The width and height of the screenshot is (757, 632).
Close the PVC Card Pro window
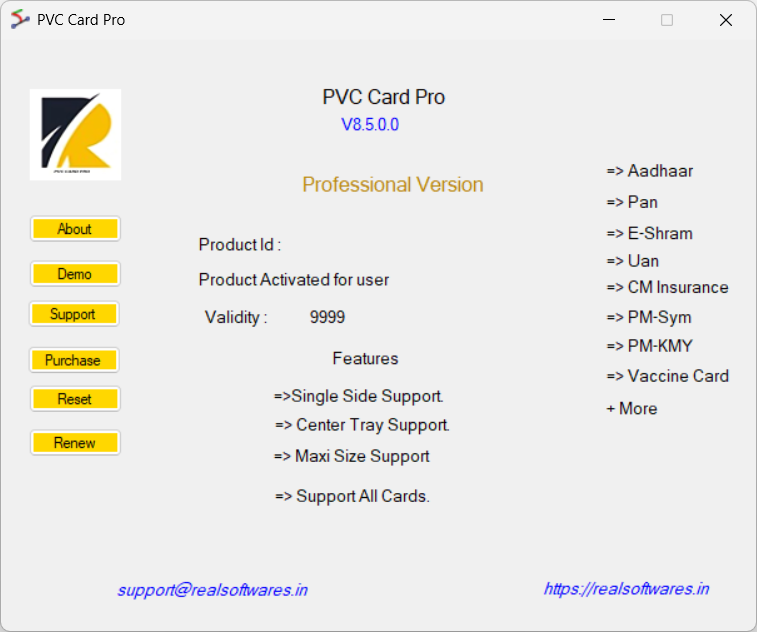726,20
